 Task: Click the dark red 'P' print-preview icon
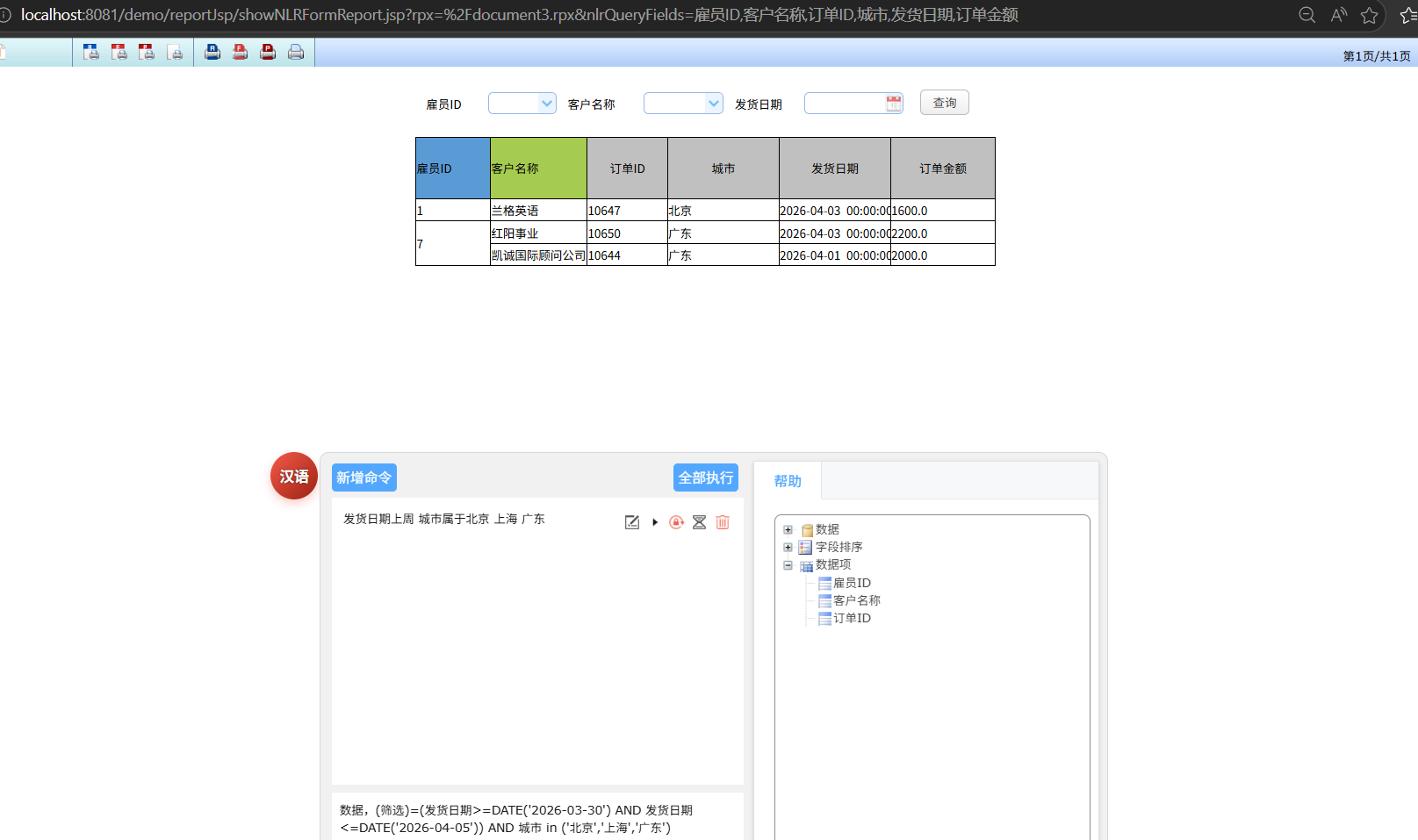point(147,52)
